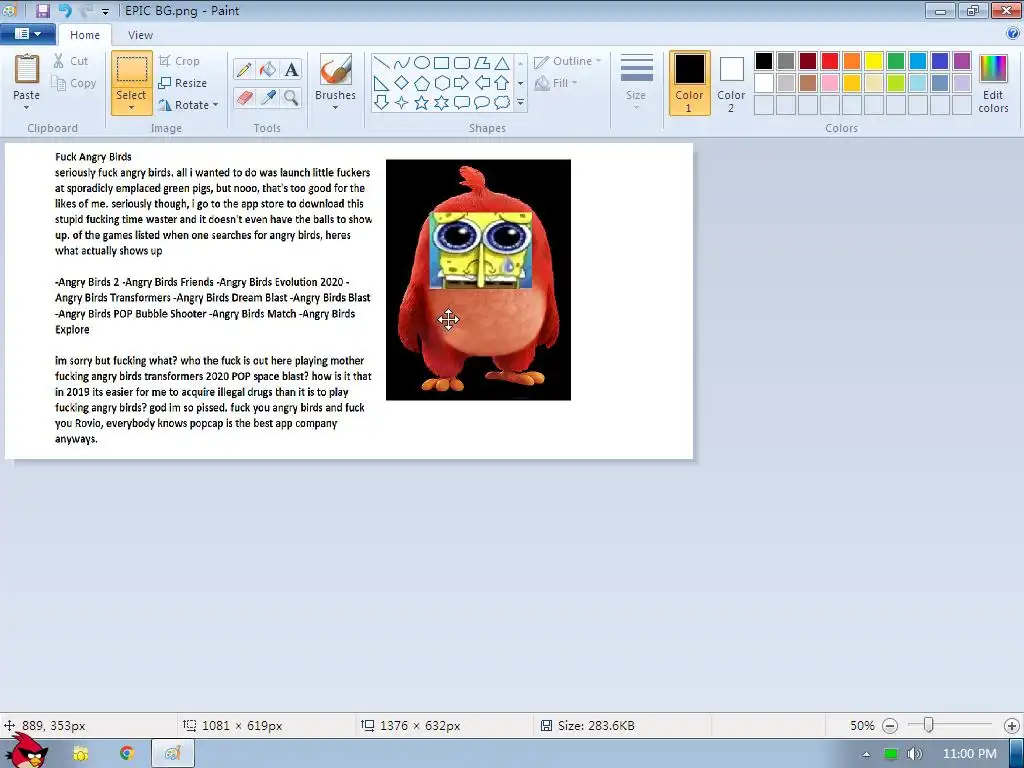Select the Pencil tool
Screen dimensions: 1024x768
(244, 69)
